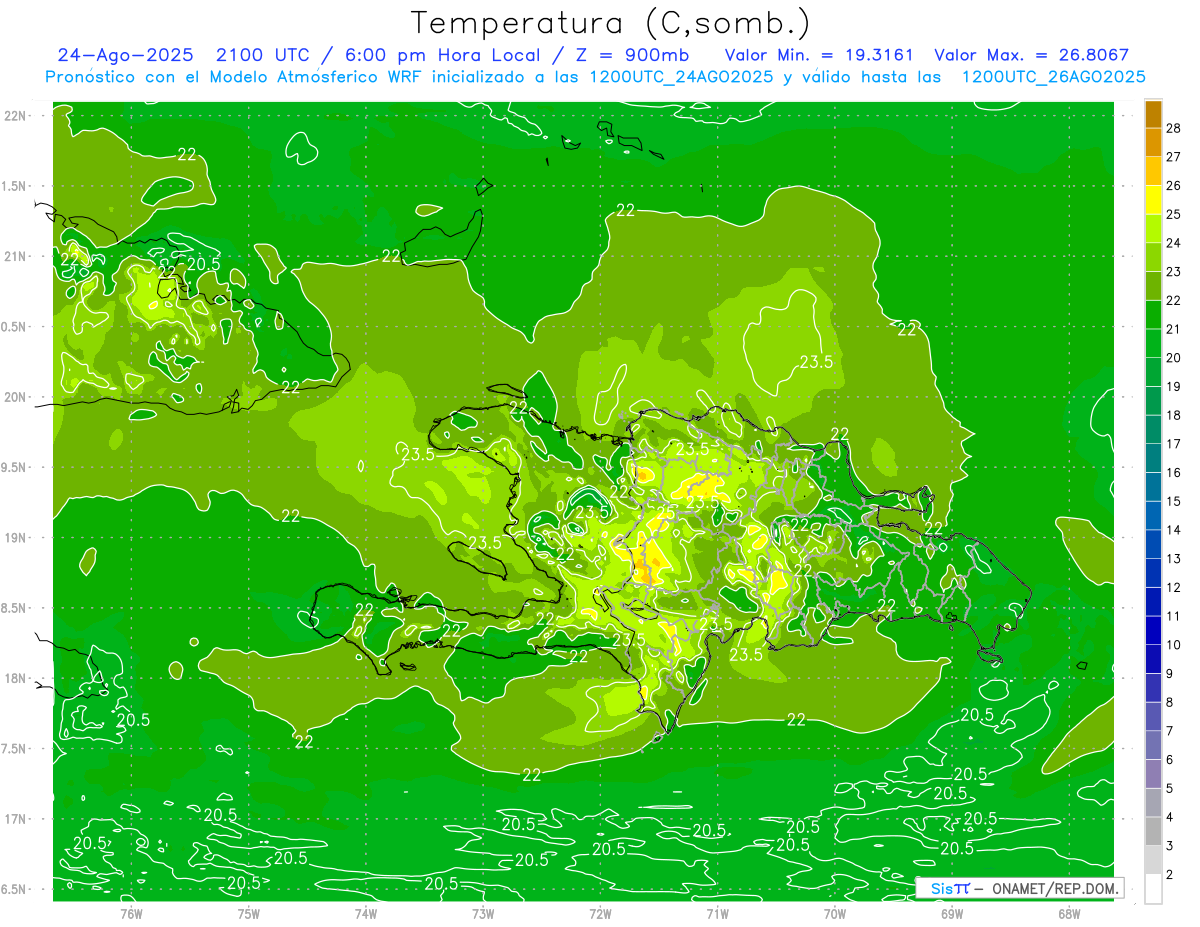This screenshot has width=1200, height=927.
Task: Click the blue legend swatch between 13 and 14
Action: 1153,543
